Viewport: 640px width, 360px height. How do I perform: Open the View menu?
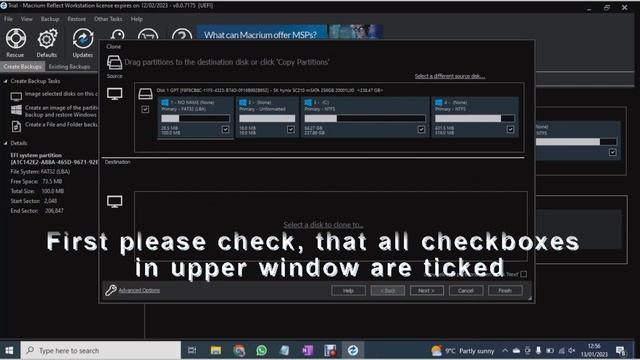[27, 19]
